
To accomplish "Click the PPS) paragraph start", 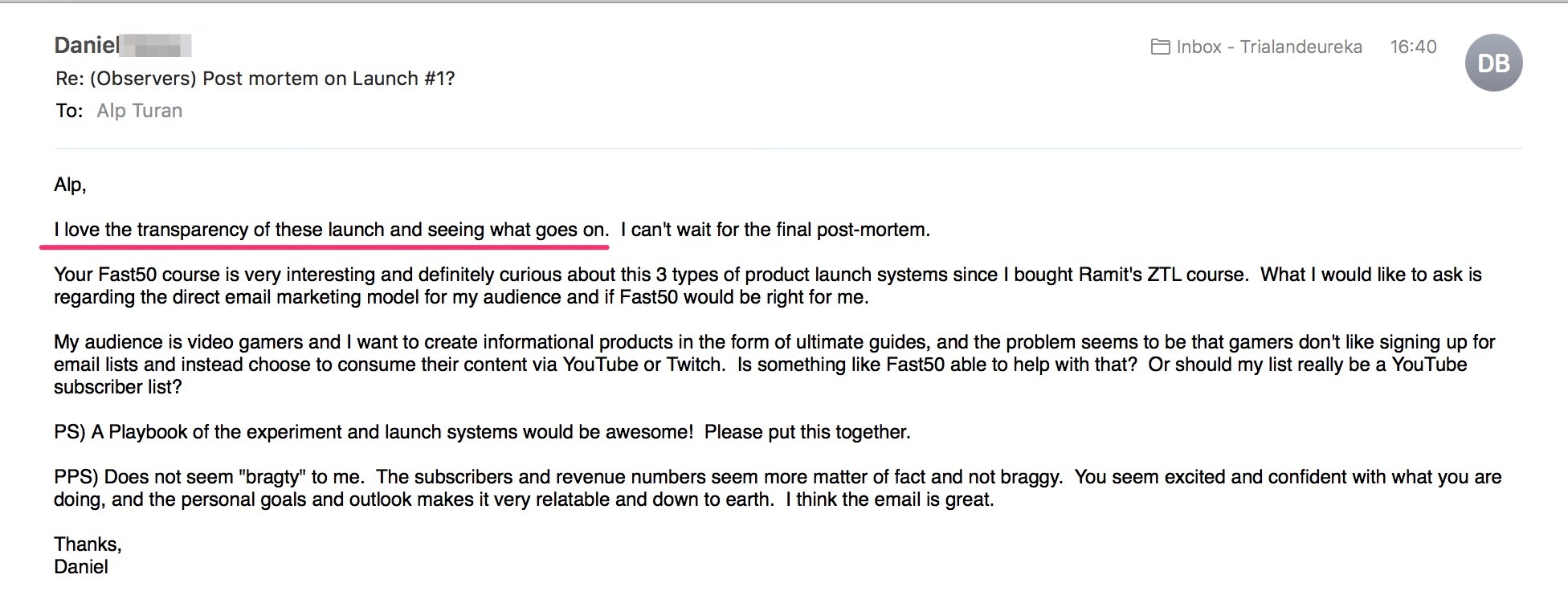I will pos(76,477).
